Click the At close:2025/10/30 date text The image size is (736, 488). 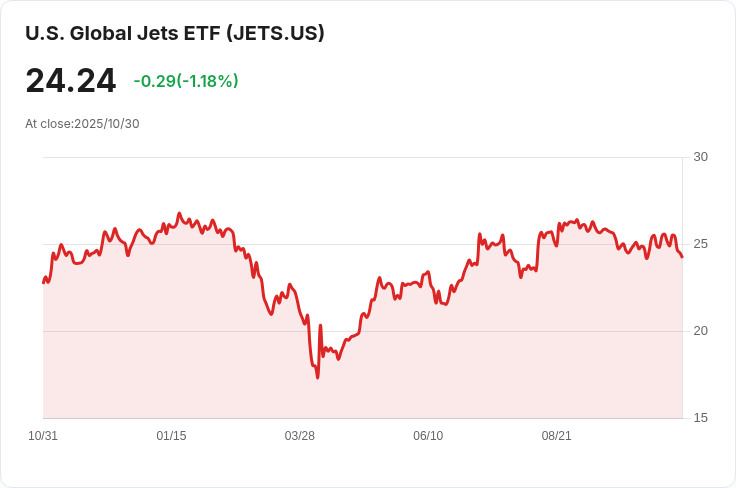point(82,124)
